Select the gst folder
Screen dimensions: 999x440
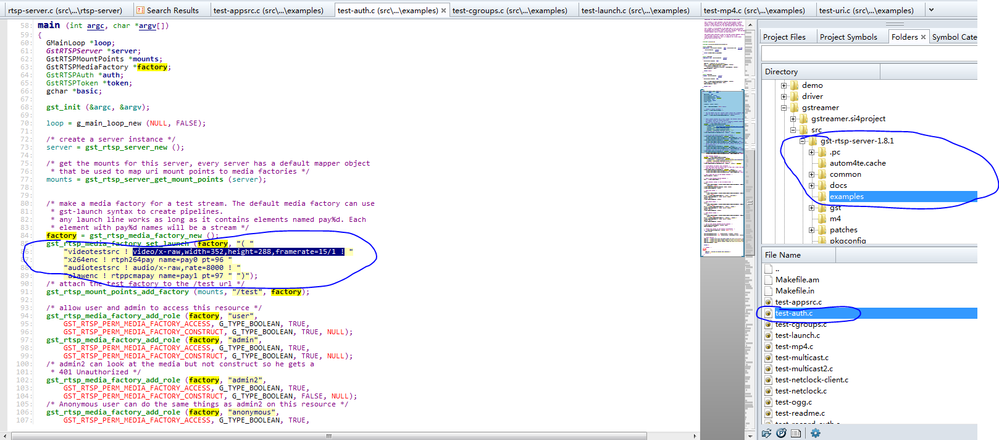[834, 208]
